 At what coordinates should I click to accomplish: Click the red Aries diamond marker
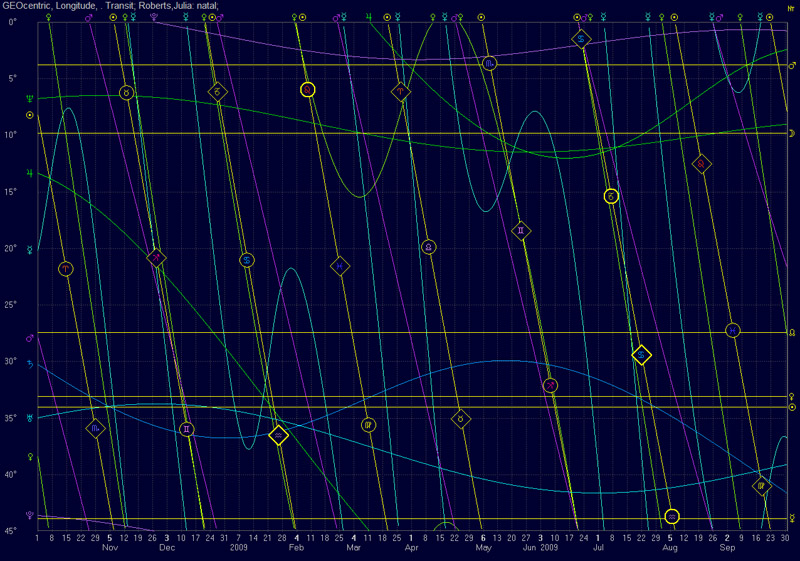400,91
